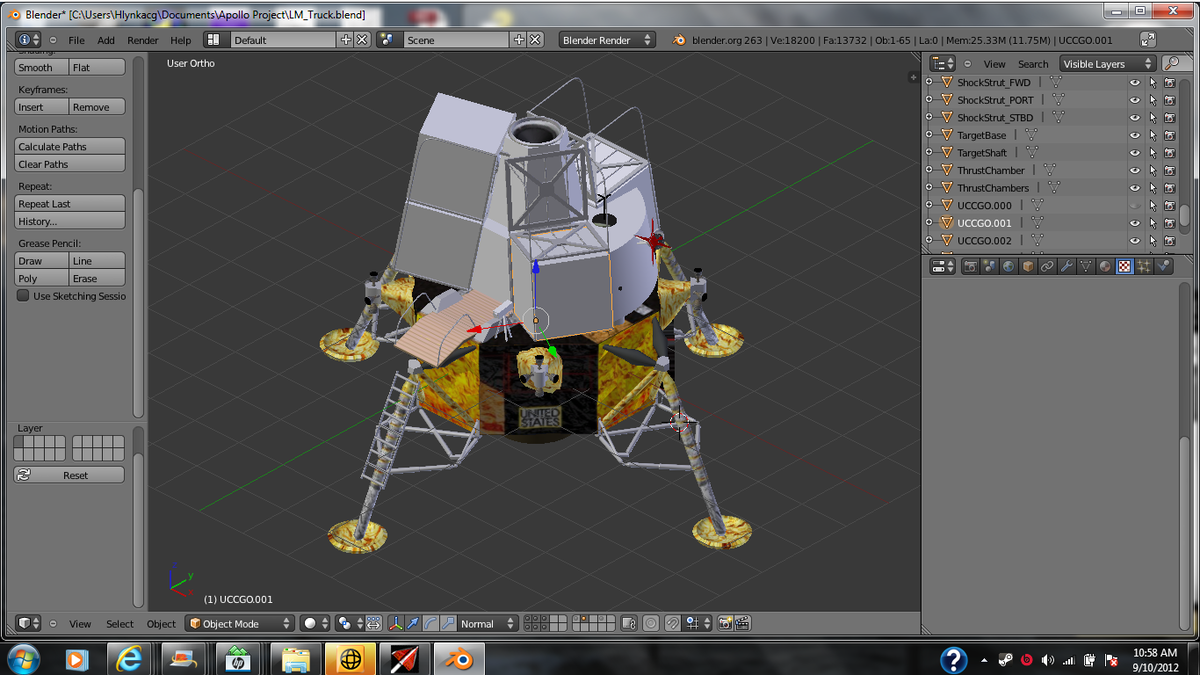This screenshot has height=675, width=1200.
Task: Open the Scene properties tab
Action: [x=989, y=266]
